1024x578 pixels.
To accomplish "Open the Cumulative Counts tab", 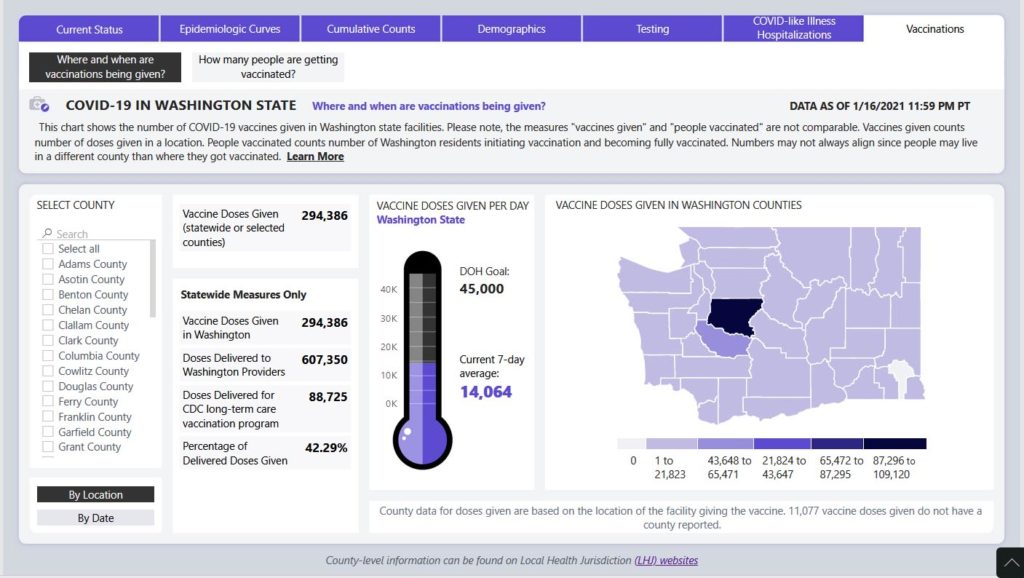I will [x=371, y=29].
